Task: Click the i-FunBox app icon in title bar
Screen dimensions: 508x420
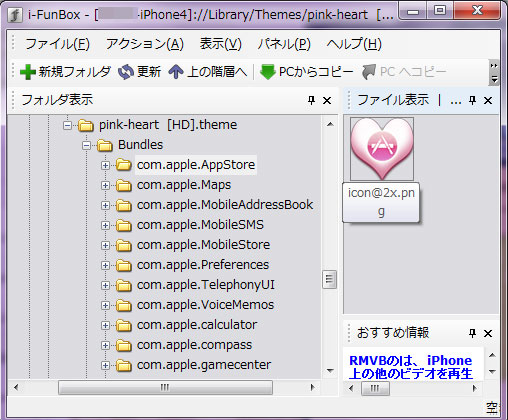Action: [x=15, y=15]
